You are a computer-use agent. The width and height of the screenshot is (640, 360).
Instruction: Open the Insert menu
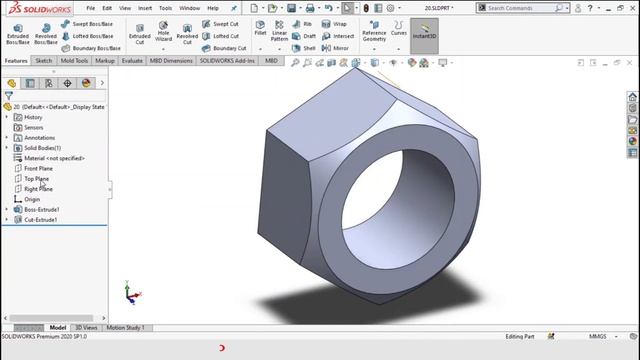pyautogui.click(x=145, y=8)
